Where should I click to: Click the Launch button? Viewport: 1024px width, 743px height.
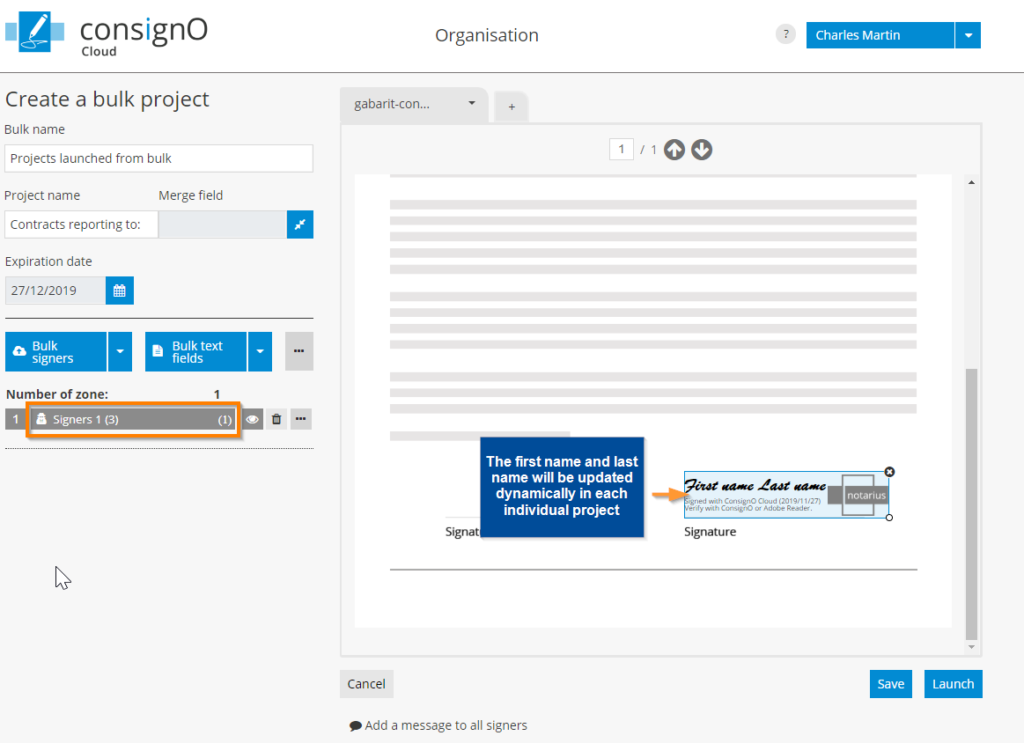(x=953, y=684)
